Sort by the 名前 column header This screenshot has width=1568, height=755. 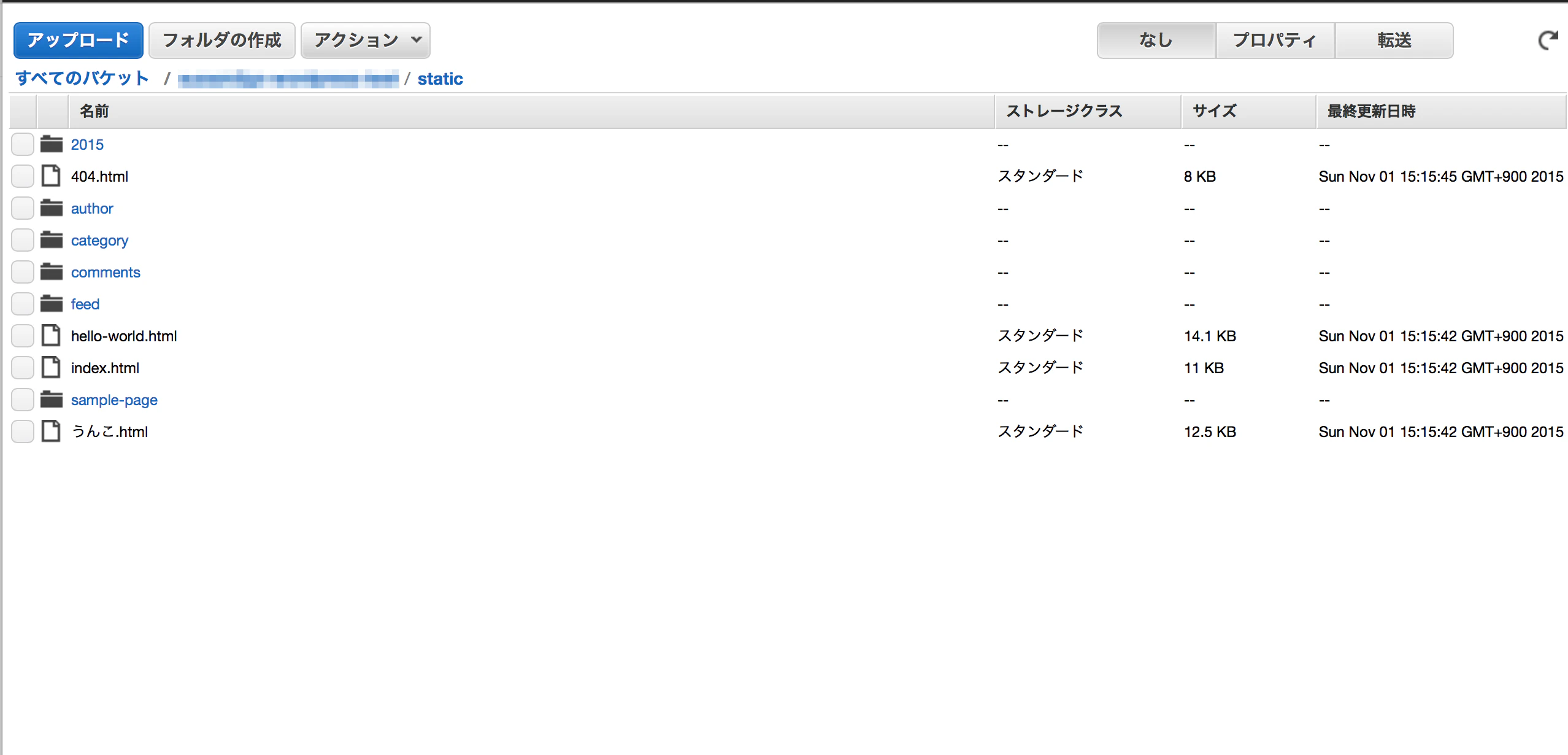pyautogui.click(x=531, y=111)
